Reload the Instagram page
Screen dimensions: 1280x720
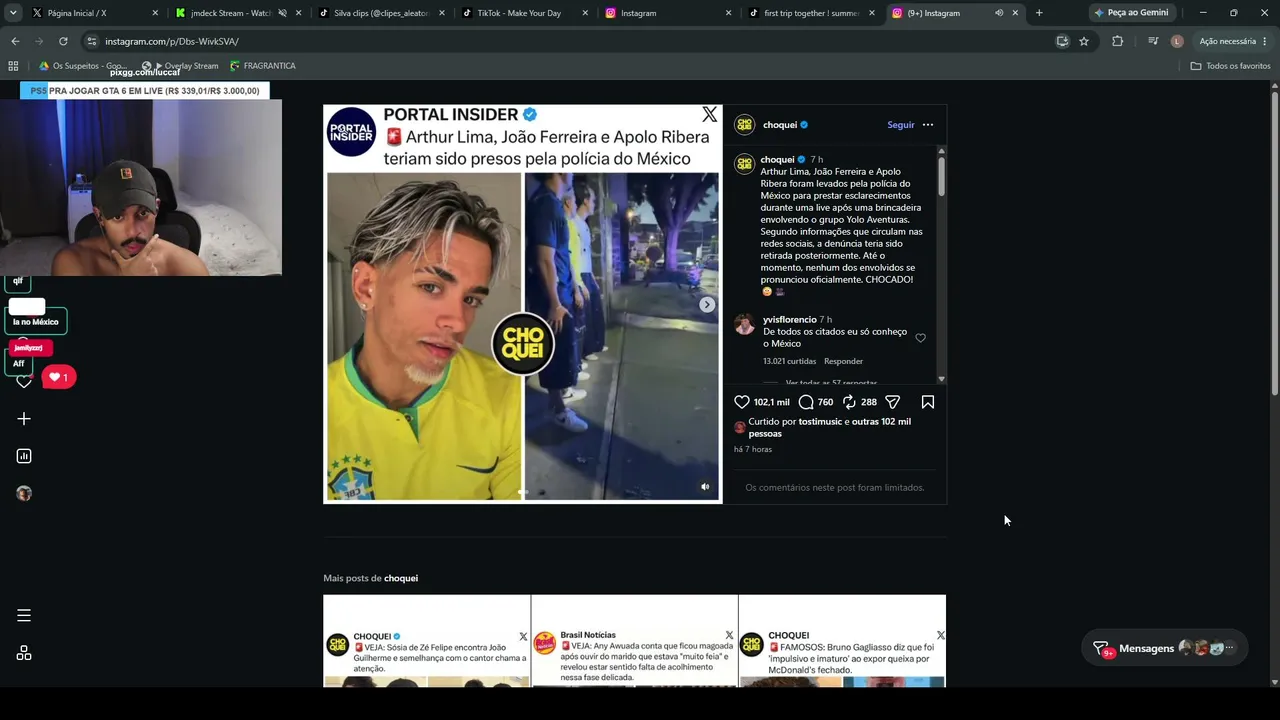63,41
